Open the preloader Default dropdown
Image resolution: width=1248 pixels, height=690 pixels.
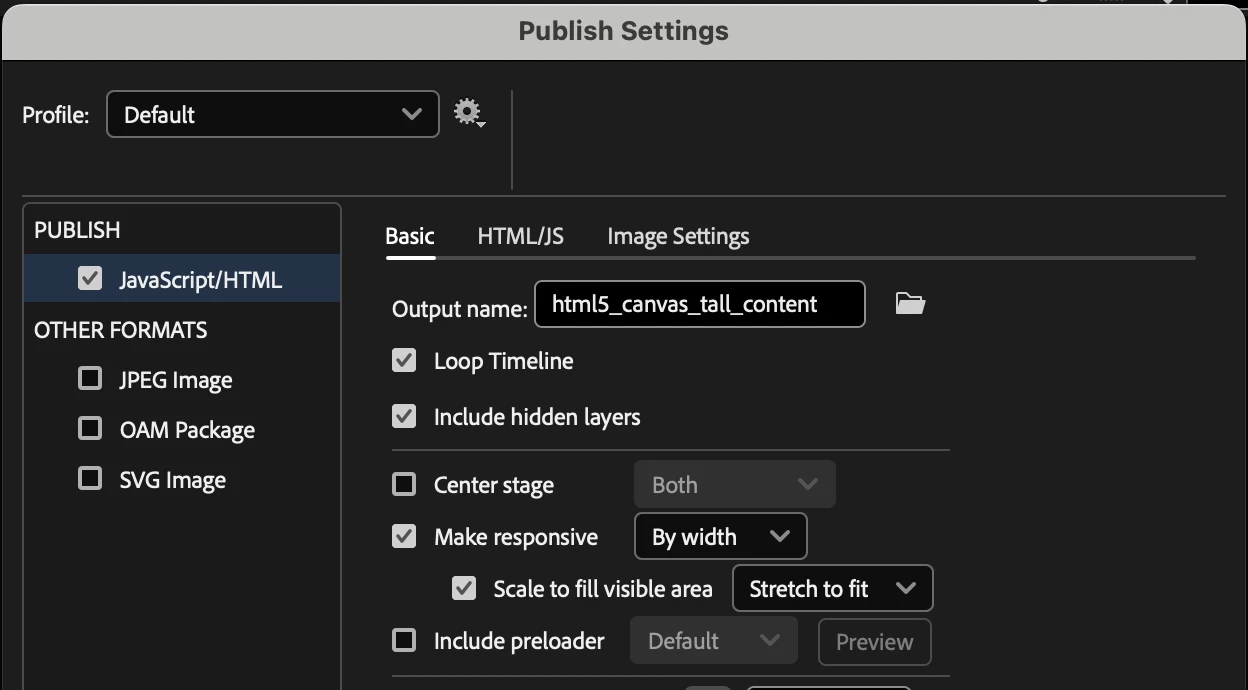tap(713, 640)
